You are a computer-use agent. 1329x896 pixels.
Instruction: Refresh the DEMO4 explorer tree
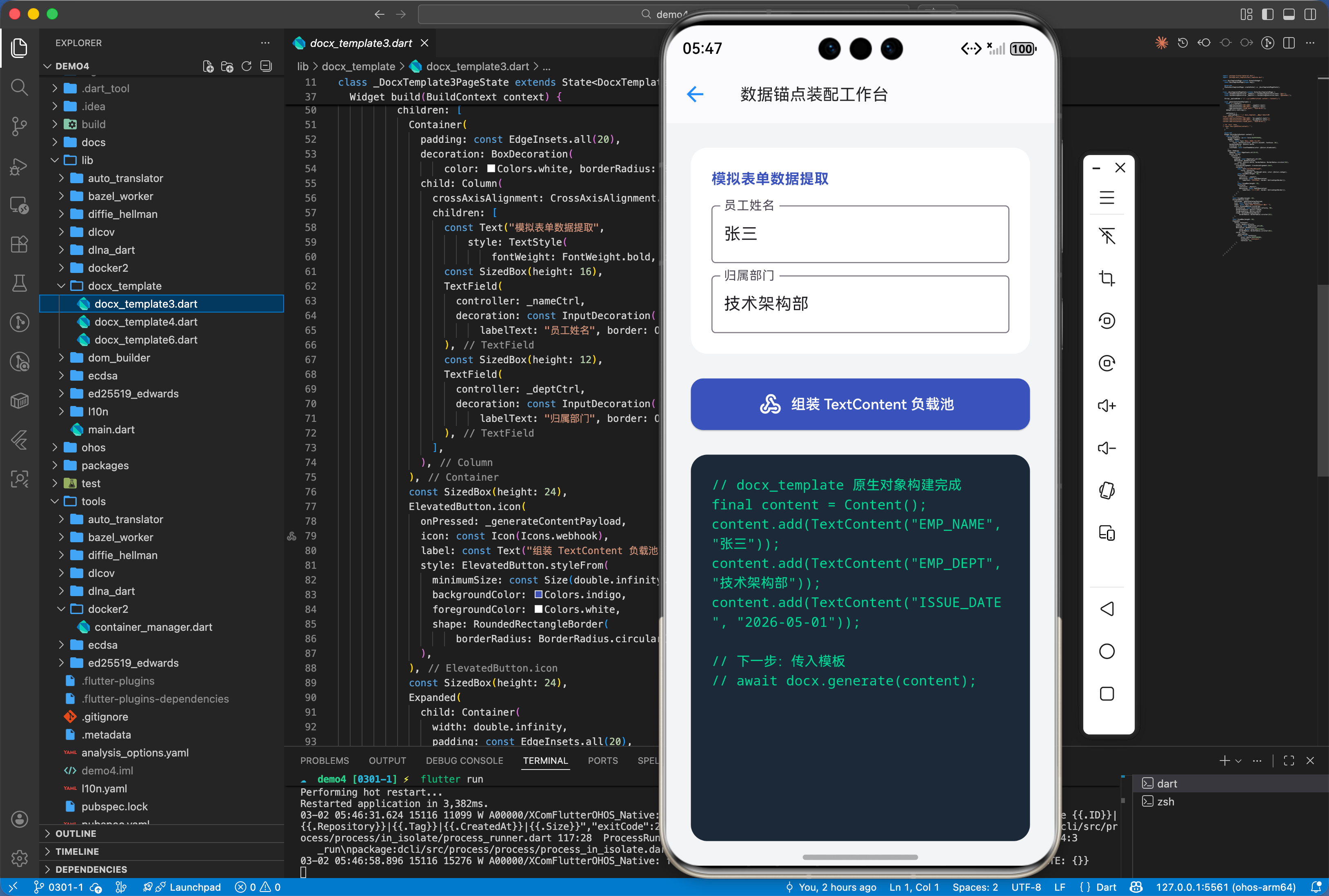pyautogui.click(x=247, y=66)
